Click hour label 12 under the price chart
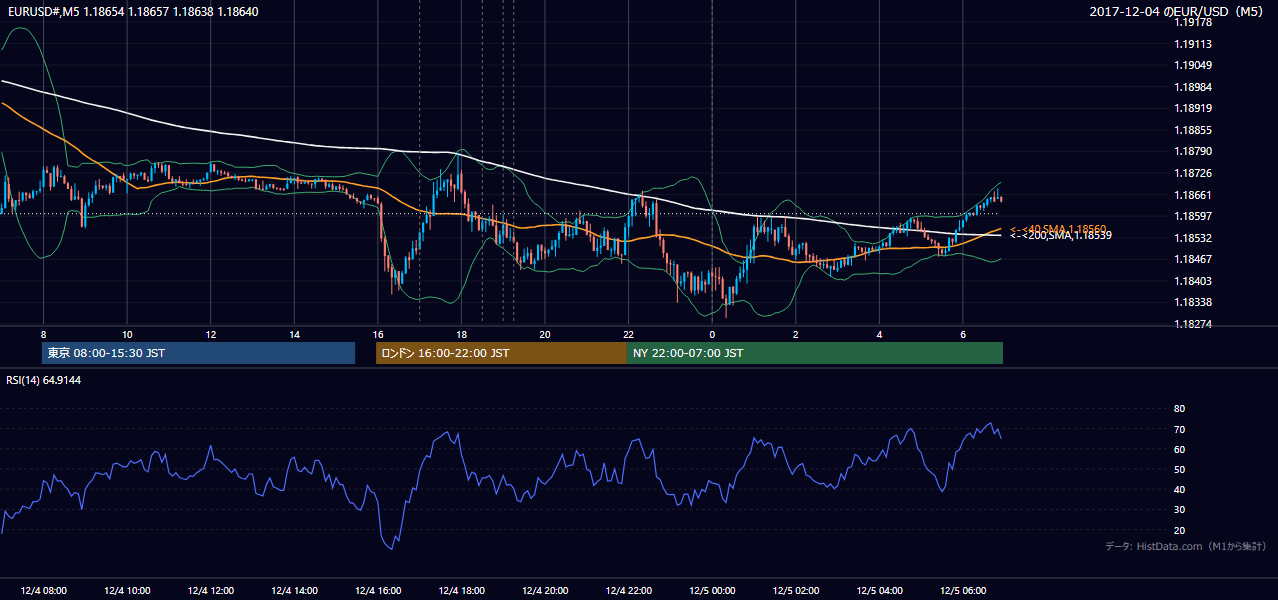The image size is (1278, 600). click(x=210, y=334)
